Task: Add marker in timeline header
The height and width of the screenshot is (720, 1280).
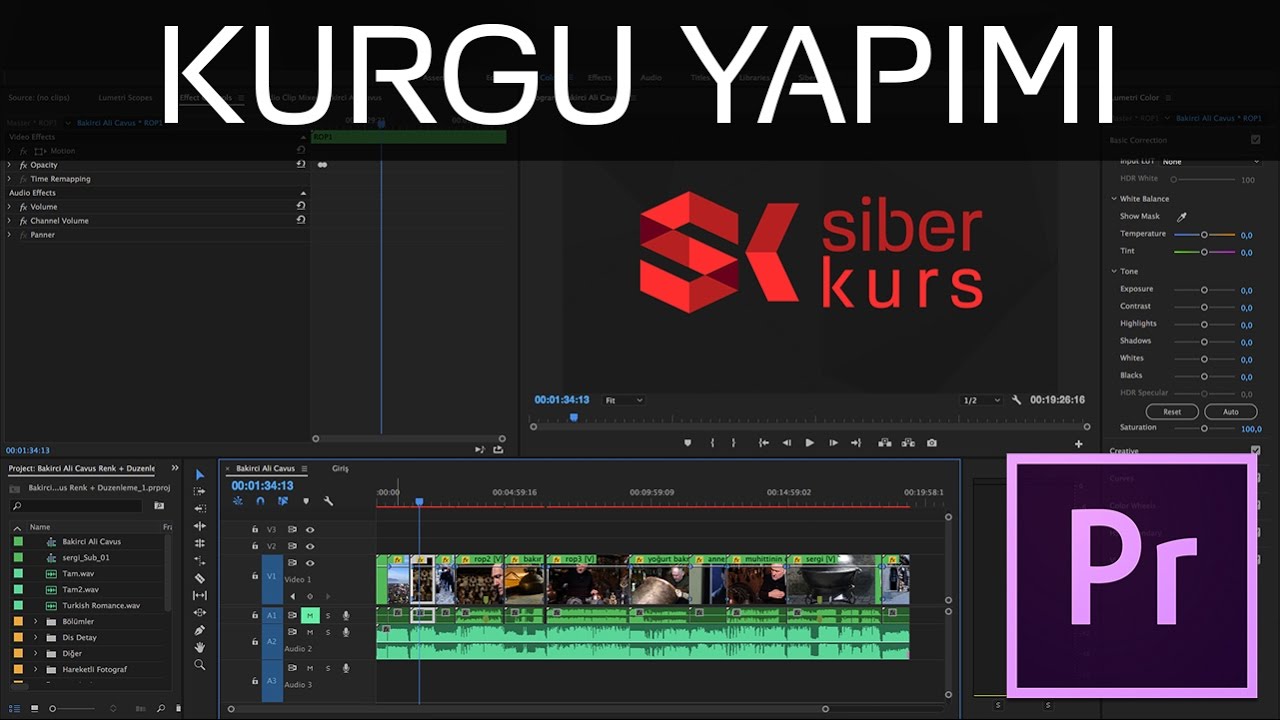Action: pos(306,501)
